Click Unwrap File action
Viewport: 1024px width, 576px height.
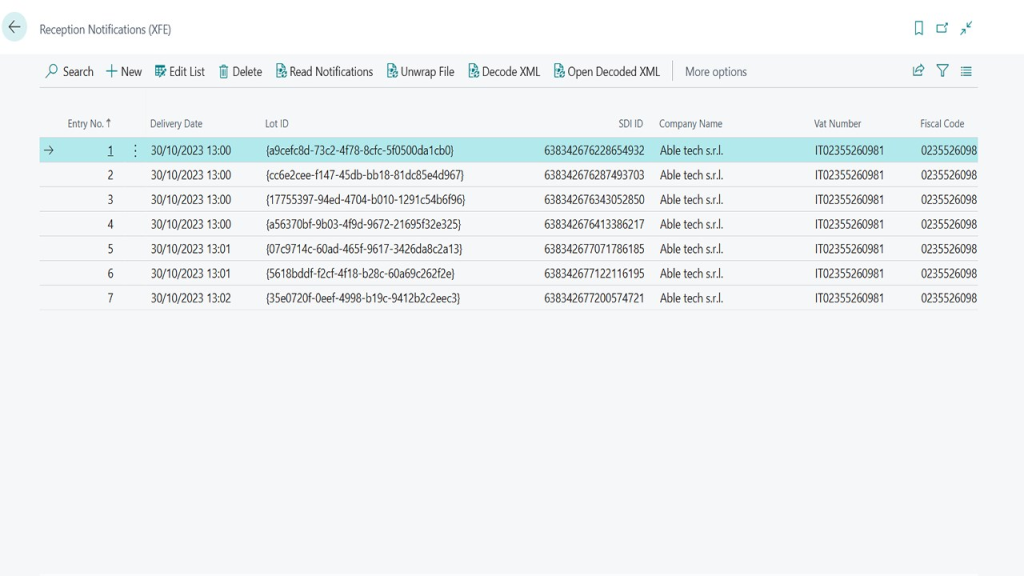(x=421, y=72)
